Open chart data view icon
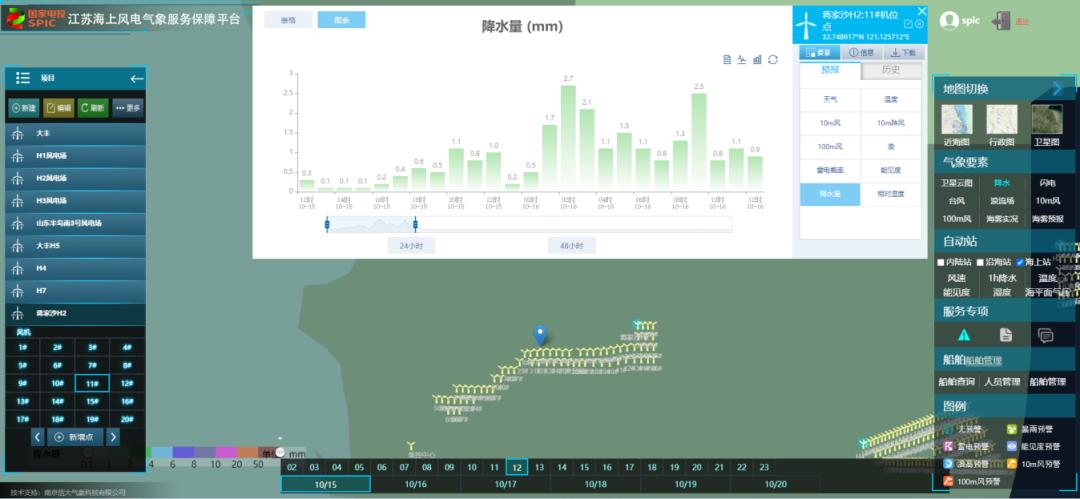This screenshot has width=1080, height=499. [x=727, y=60]
